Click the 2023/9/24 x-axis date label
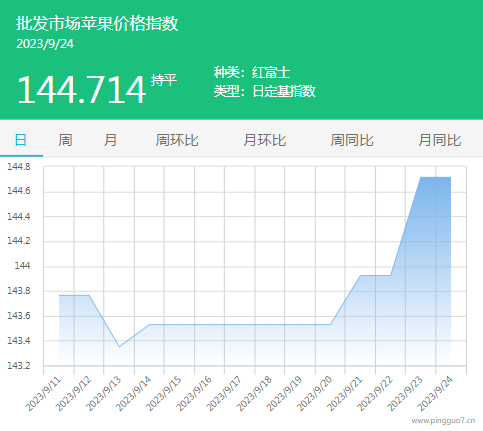Image resolution: width=483 pixels, height=431 pixels. 435,394
